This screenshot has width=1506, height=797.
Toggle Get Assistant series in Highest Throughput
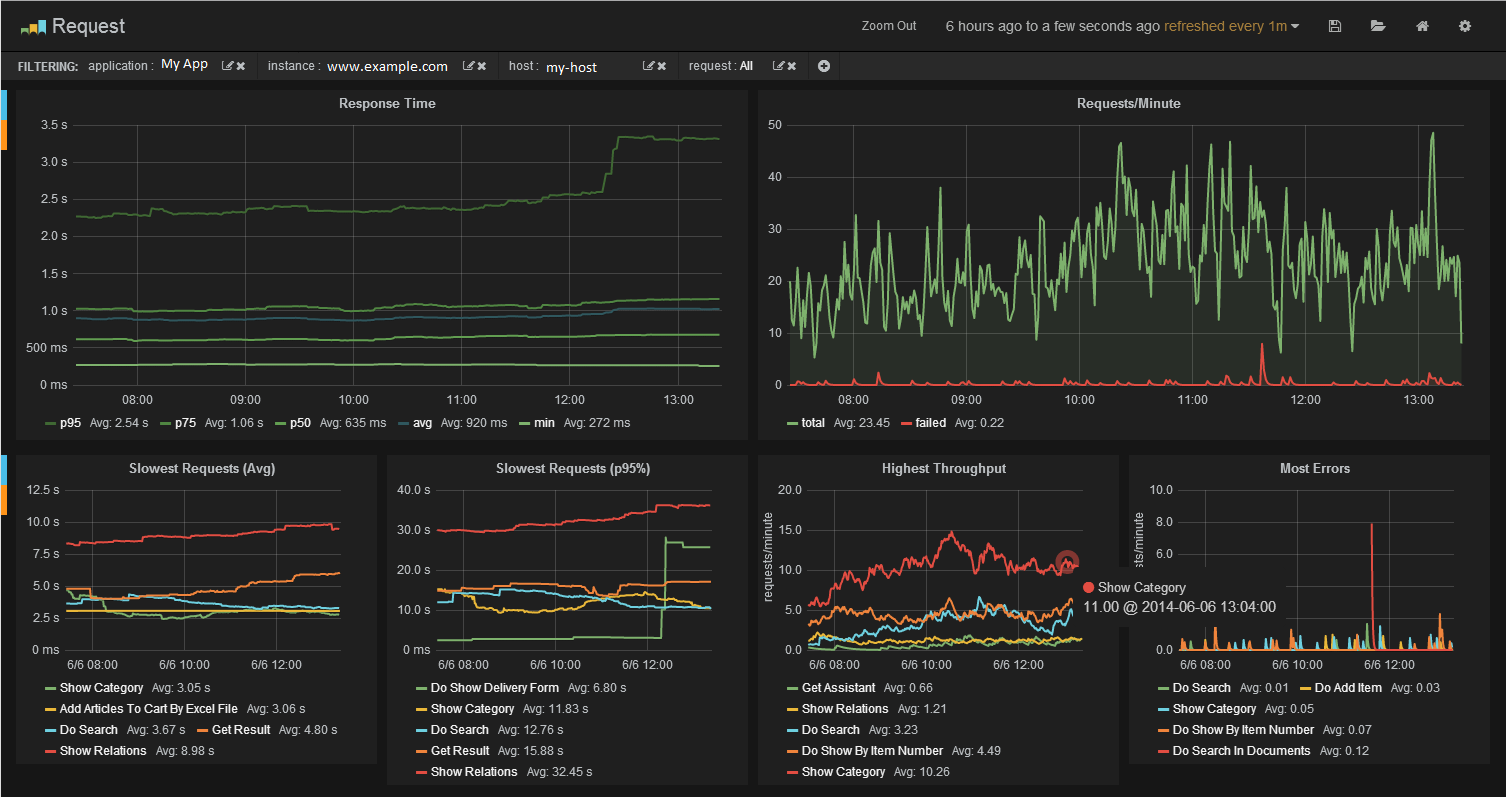coord(839,688)
